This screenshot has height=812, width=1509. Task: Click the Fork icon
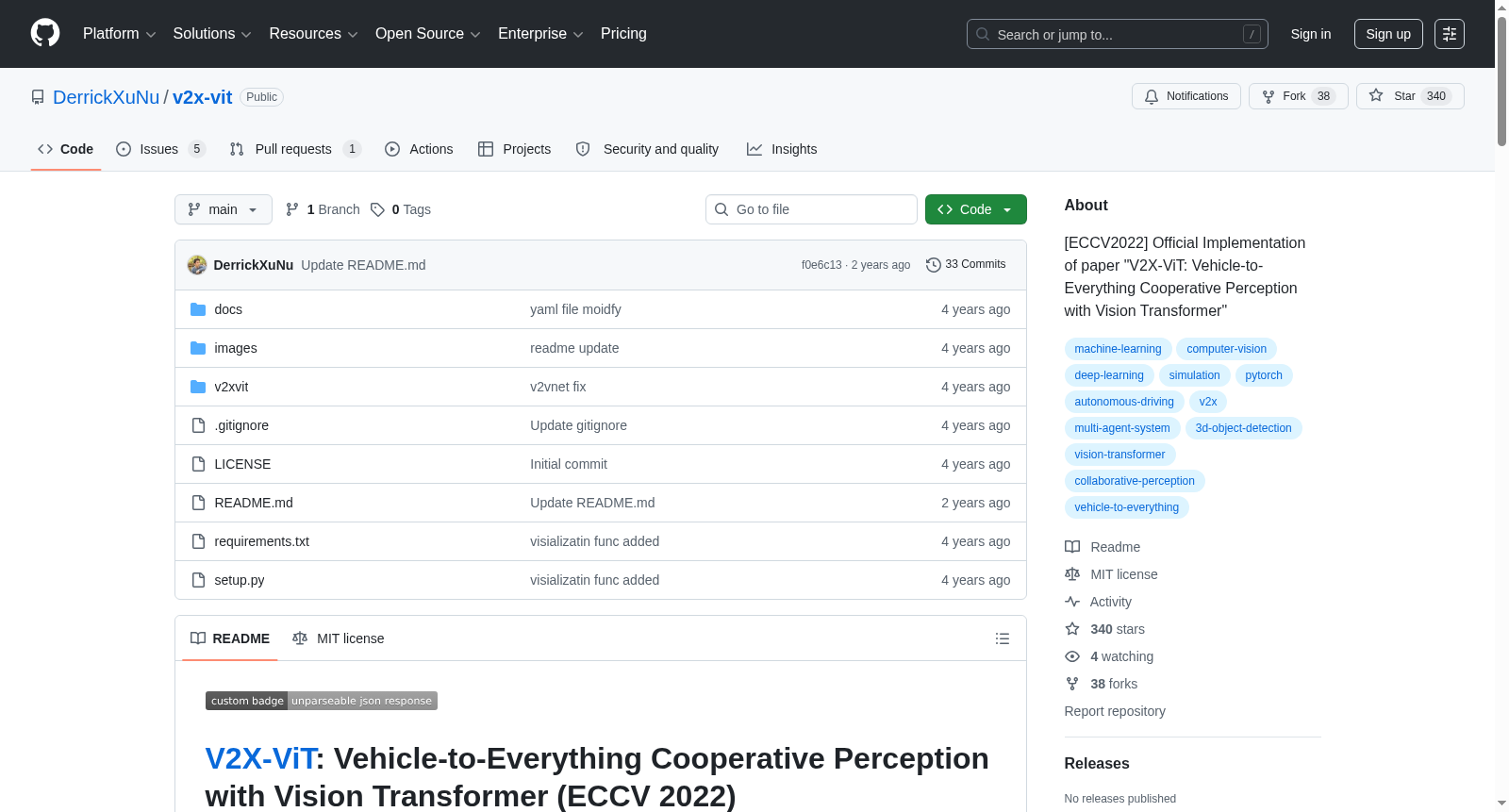1269,96
